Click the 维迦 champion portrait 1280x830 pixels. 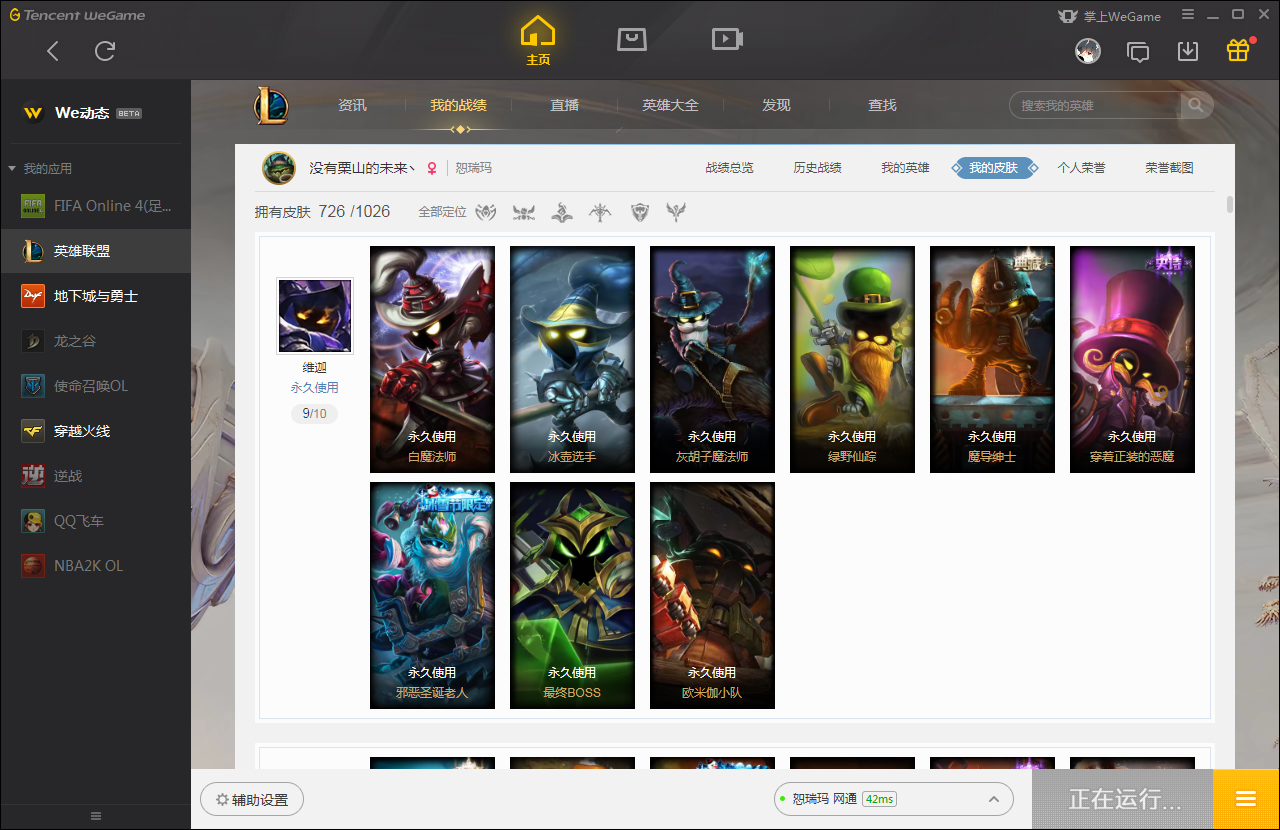pos(315,316)
